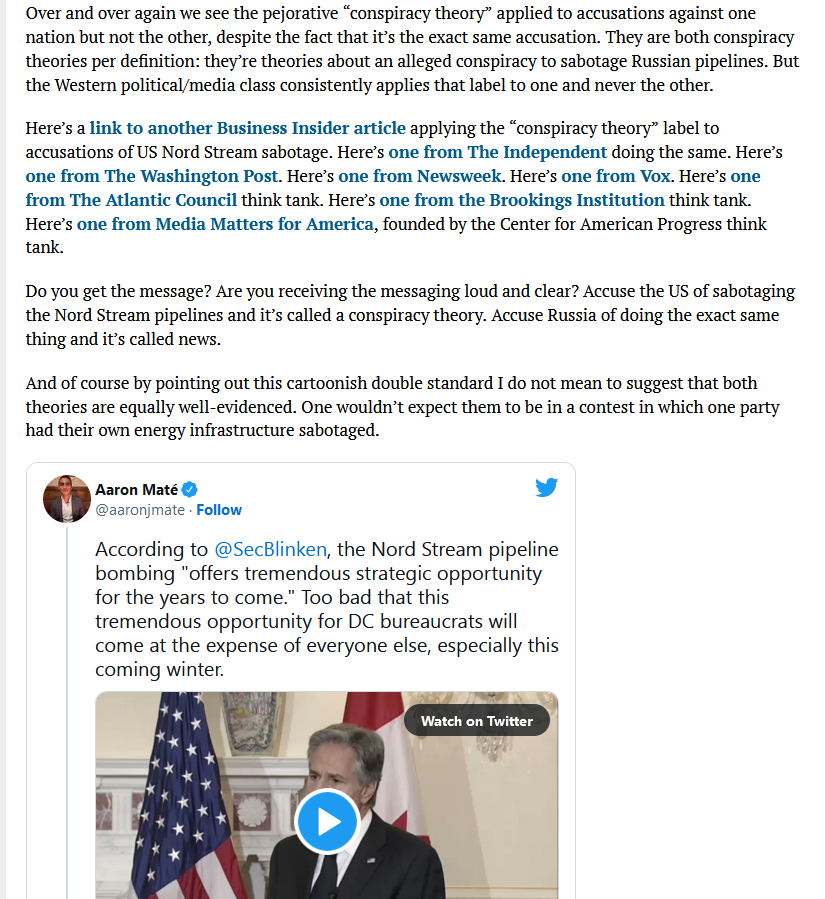
Task: Click the @aaronjmate handle
Action: pos(140,510)
